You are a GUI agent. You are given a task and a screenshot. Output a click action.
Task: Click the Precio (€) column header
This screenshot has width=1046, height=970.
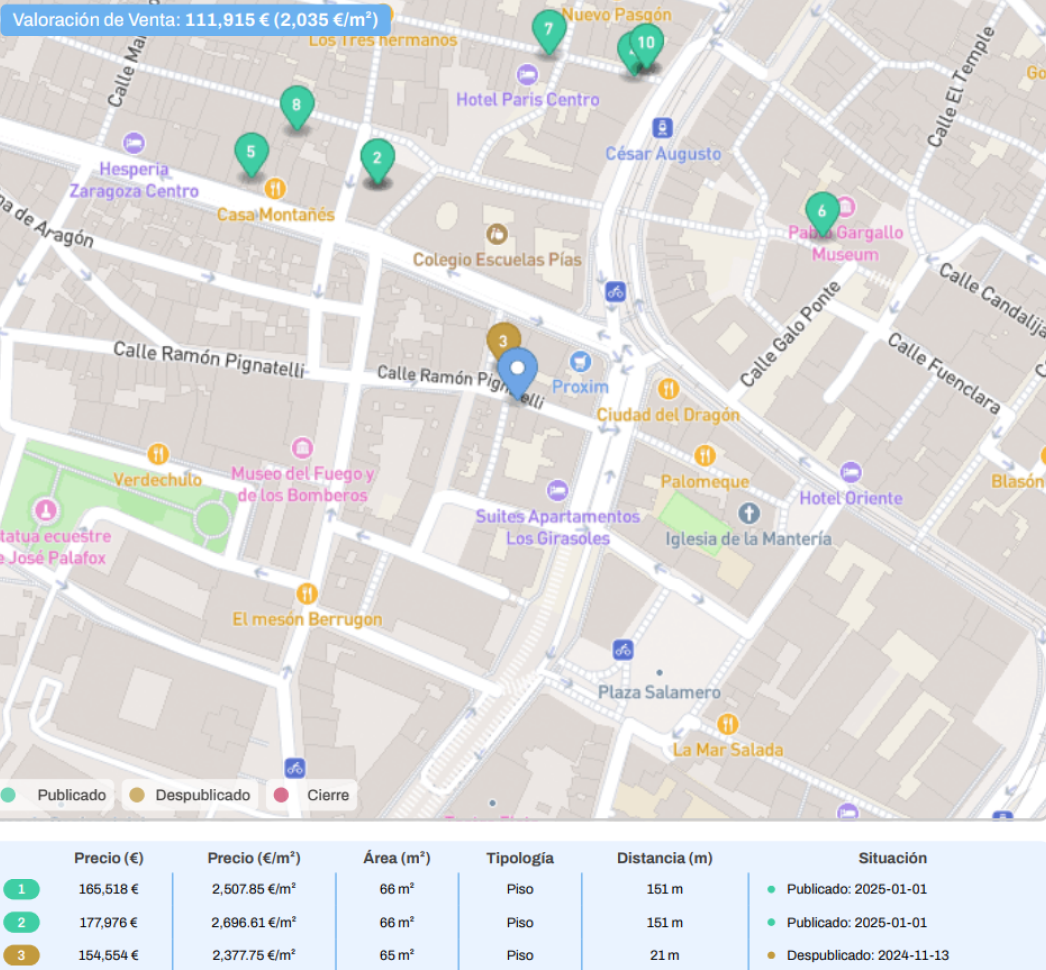click(x=108, y=858)
